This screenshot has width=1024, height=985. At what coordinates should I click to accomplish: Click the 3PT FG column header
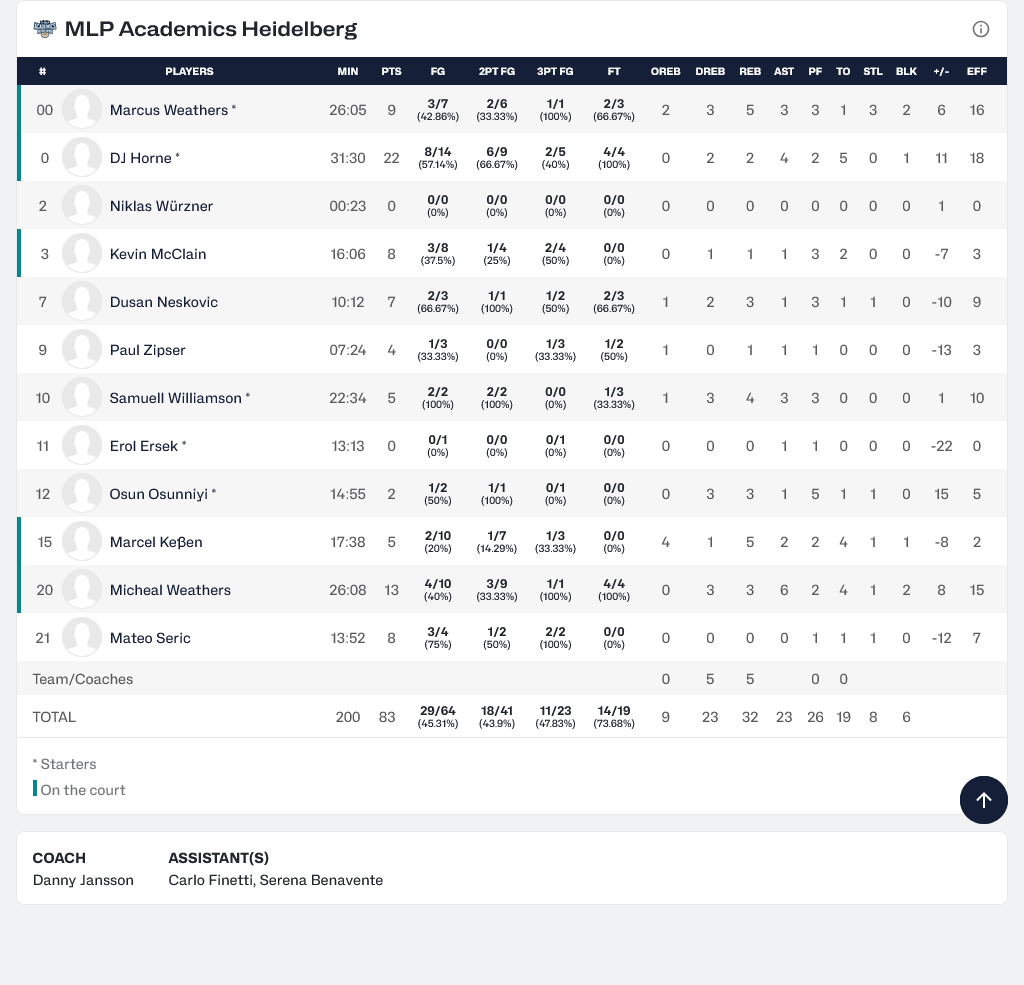[x=555, y=72]
